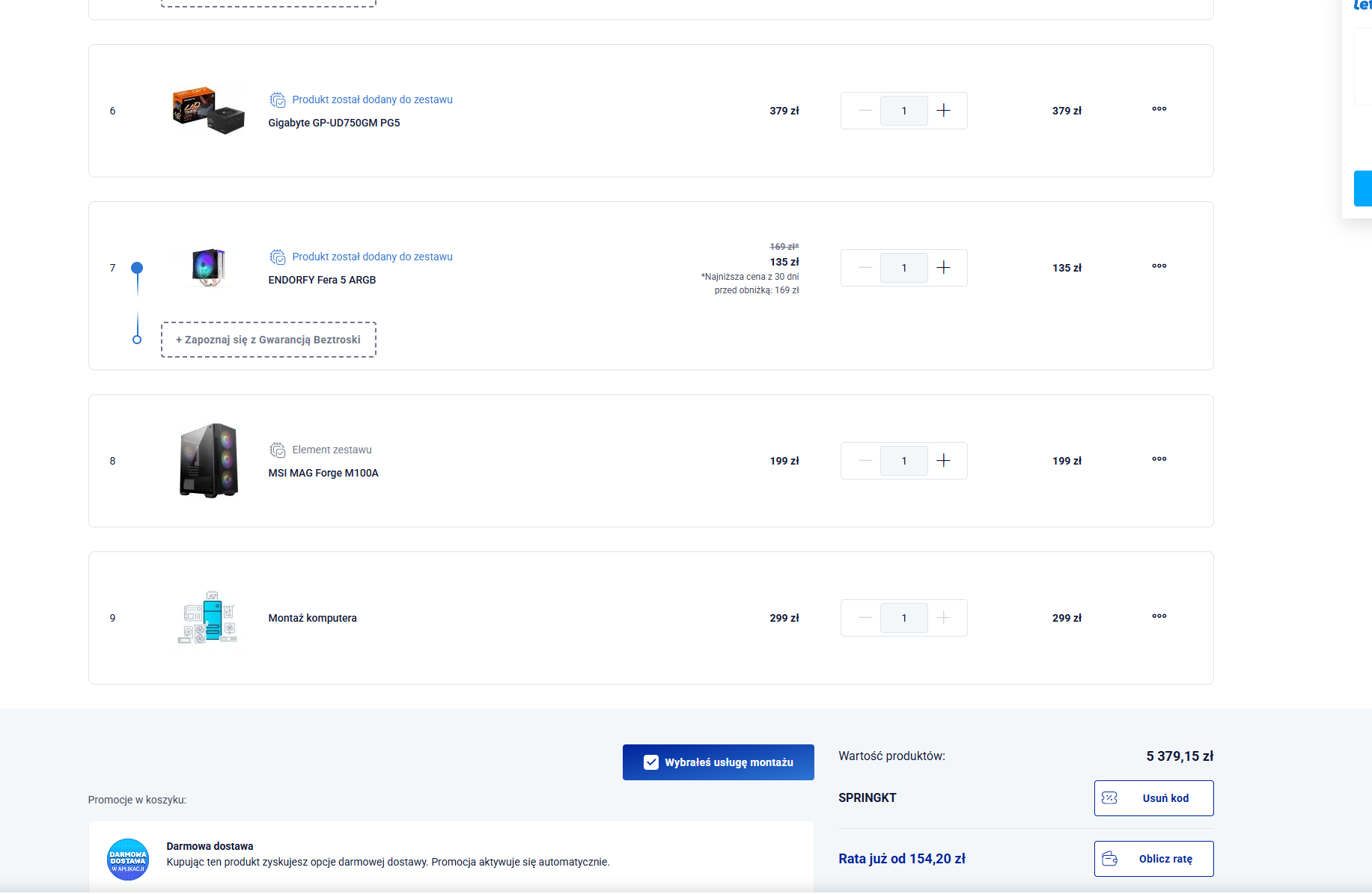Click Darmowa dostawa promotion badge
Image resolution: width=1372 pixels, height=894 pixels.
pyautogui.click(x=128, y=860)
